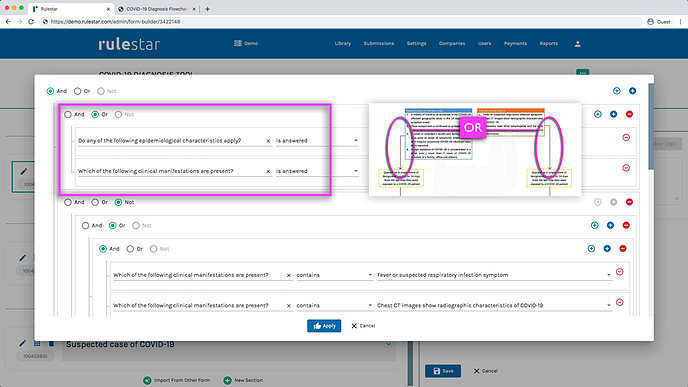Click the delete icon beside 'Suspected case of COVID-19'
Image resolution: width=688 pixels, height=387 pixels.
[x=51, y=344]
